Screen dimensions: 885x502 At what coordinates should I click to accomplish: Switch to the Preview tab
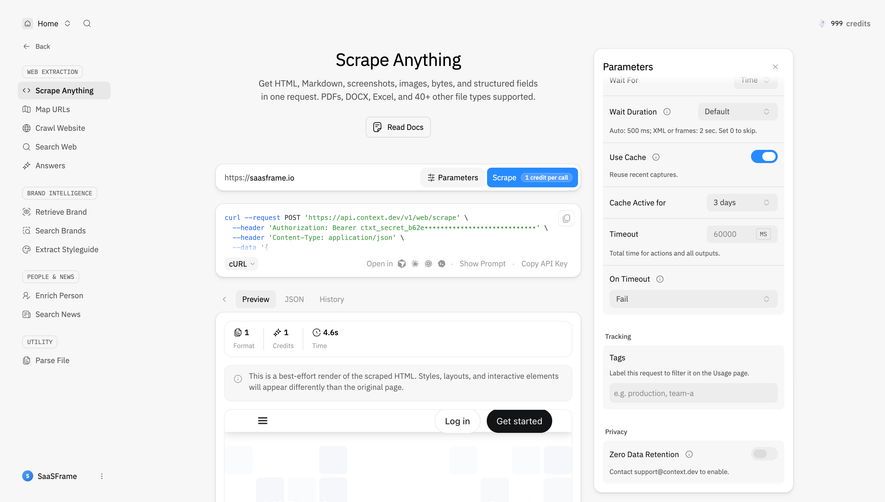point(256,299)
